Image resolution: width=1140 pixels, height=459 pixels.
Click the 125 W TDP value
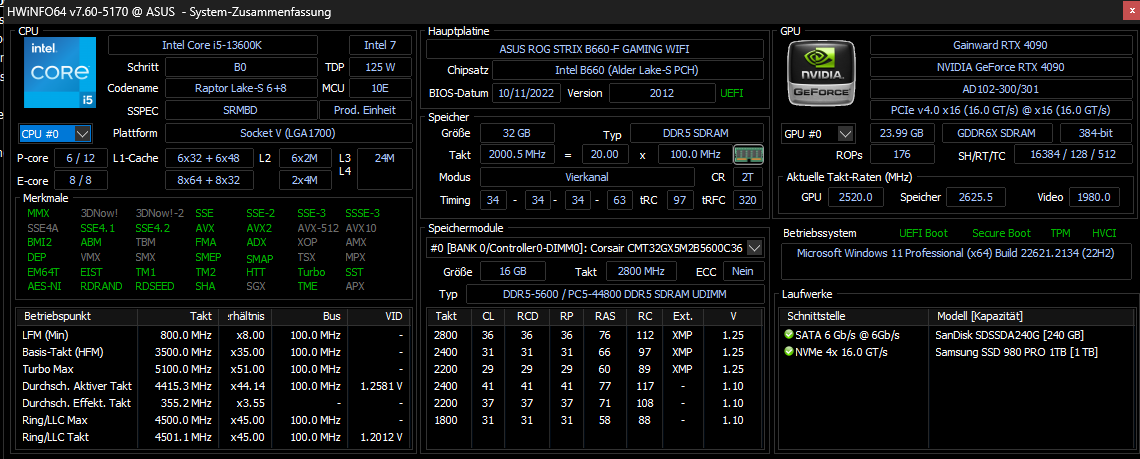click(380, 68)
